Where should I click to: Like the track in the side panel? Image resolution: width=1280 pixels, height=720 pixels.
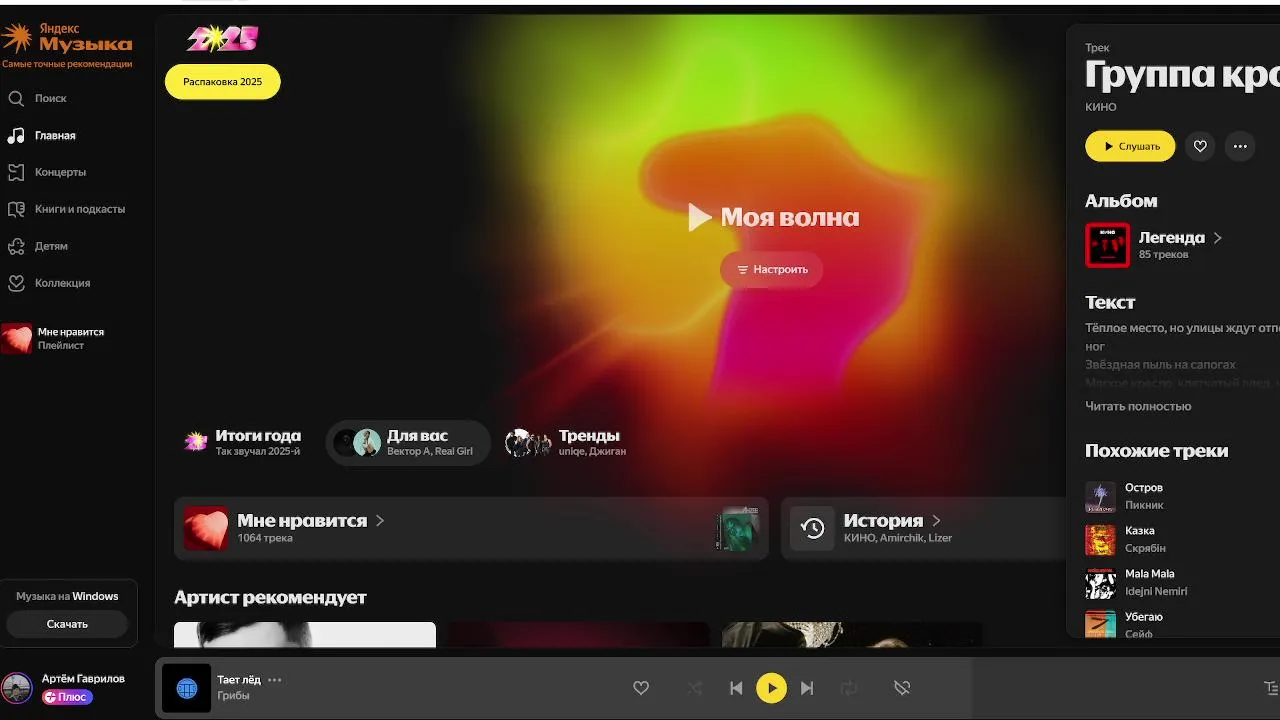(1200, 146)
